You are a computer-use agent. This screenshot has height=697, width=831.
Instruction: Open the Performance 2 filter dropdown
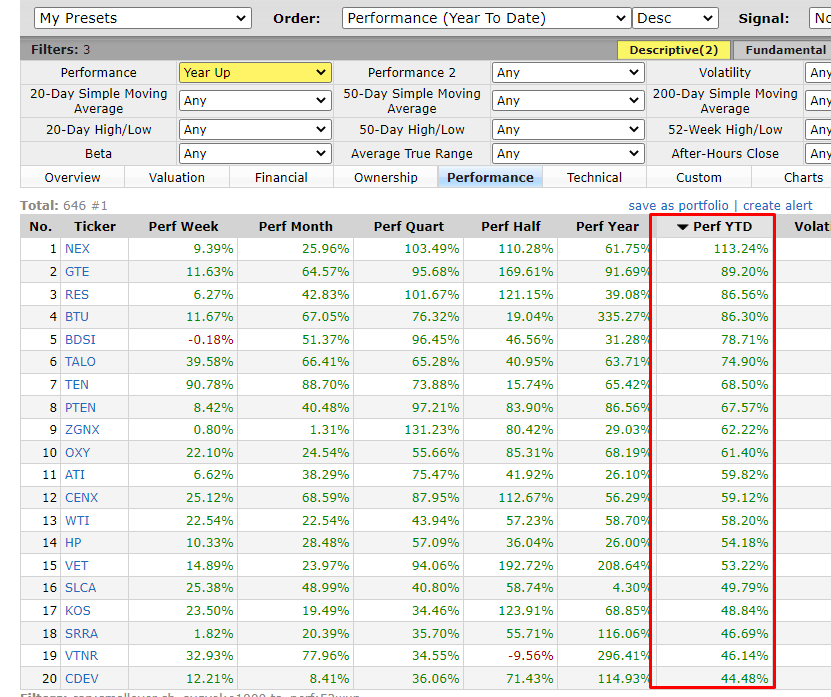[568, 73]
